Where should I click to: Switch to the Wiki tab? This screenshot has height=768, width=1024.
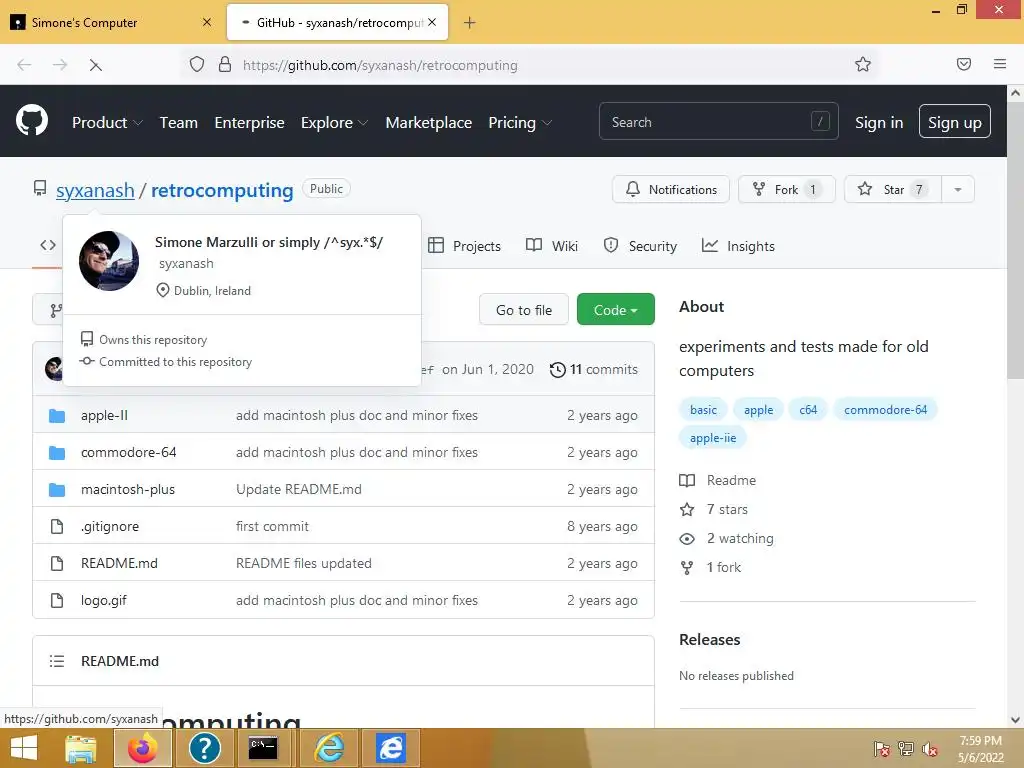[x=552, y=246]
